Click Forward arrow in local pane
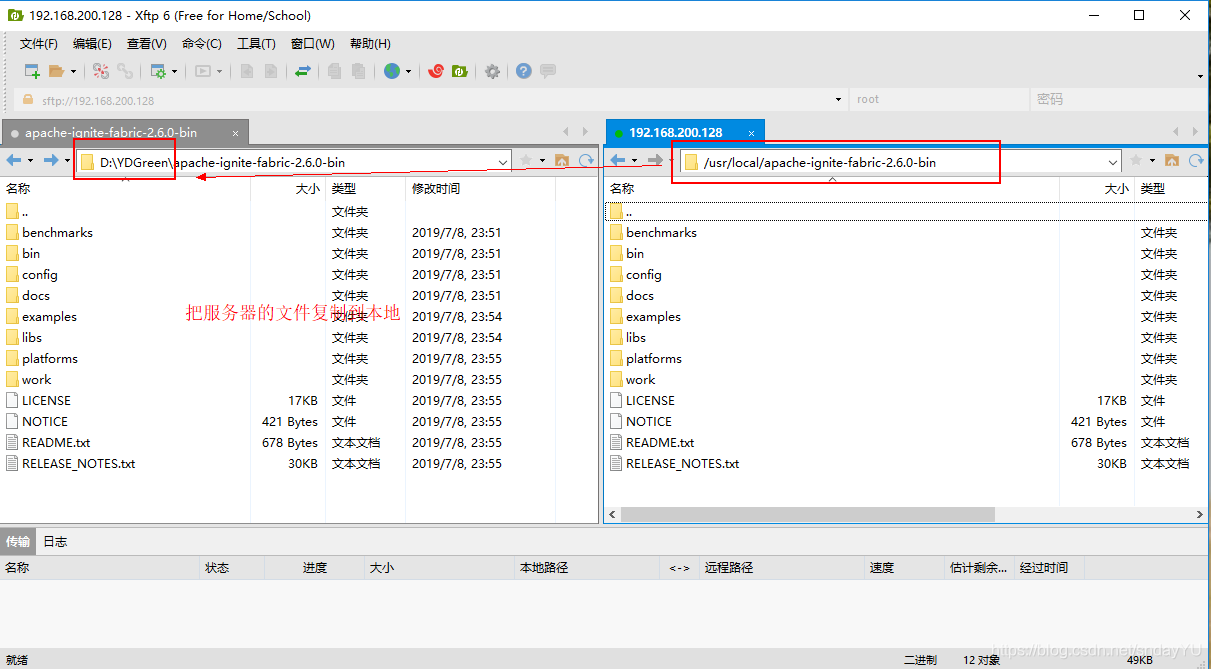Viewport: 1211px width, 669px height. [x=51, y=160]
